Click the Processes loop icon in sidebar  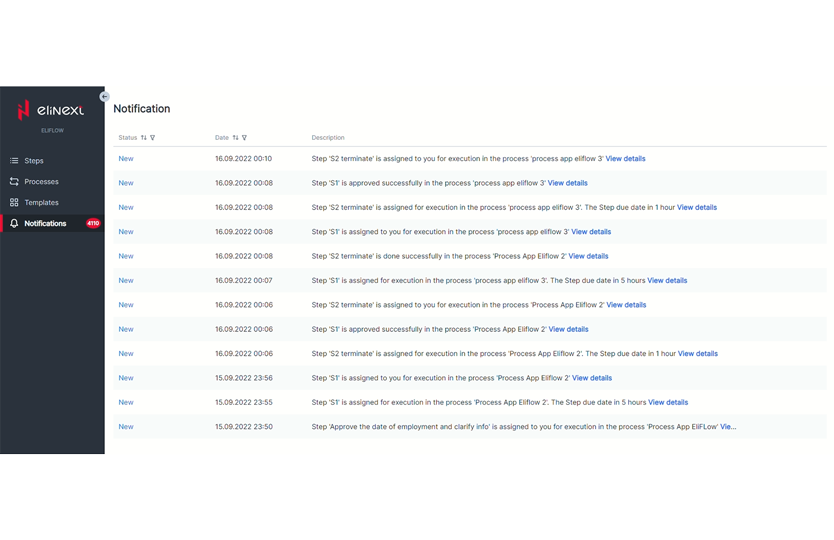pyautogui.click(x=14, y=182)
